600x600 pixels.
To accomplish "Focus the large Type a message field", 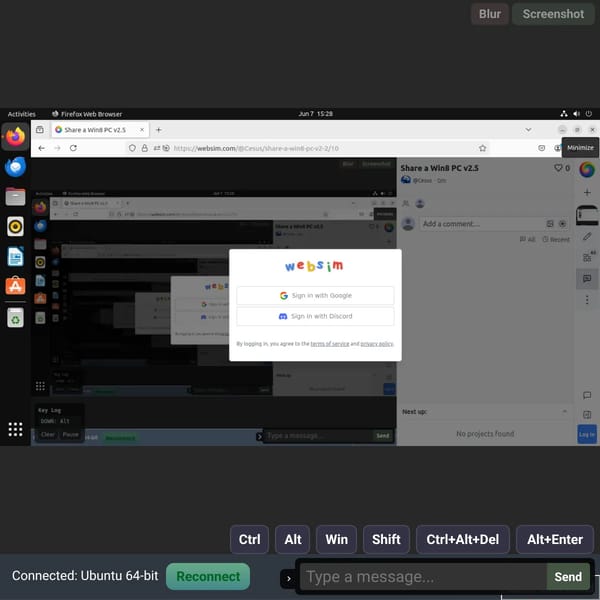I will pos(423,576).
